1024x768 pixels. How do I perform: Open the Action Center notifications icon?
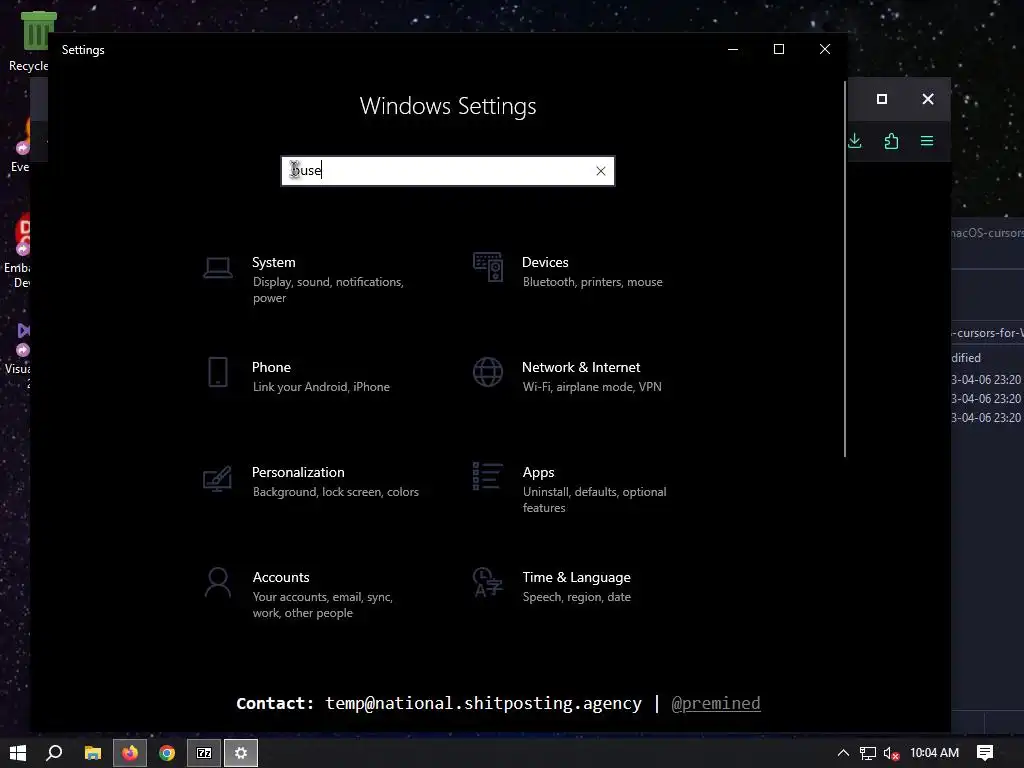pos(985,753)
